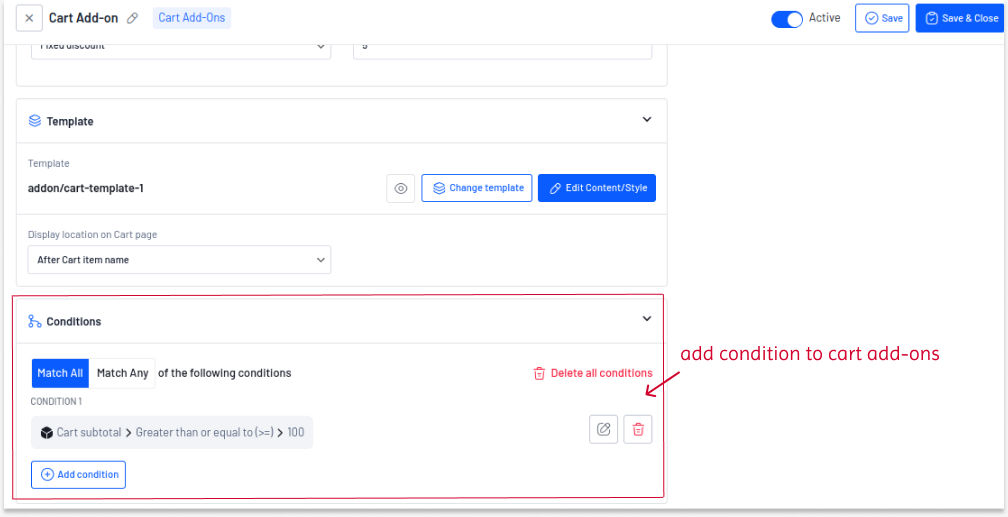Click the Template section layers icon
The height and width of the screenshot is (517, 1008).
click(x=35, y=121)
